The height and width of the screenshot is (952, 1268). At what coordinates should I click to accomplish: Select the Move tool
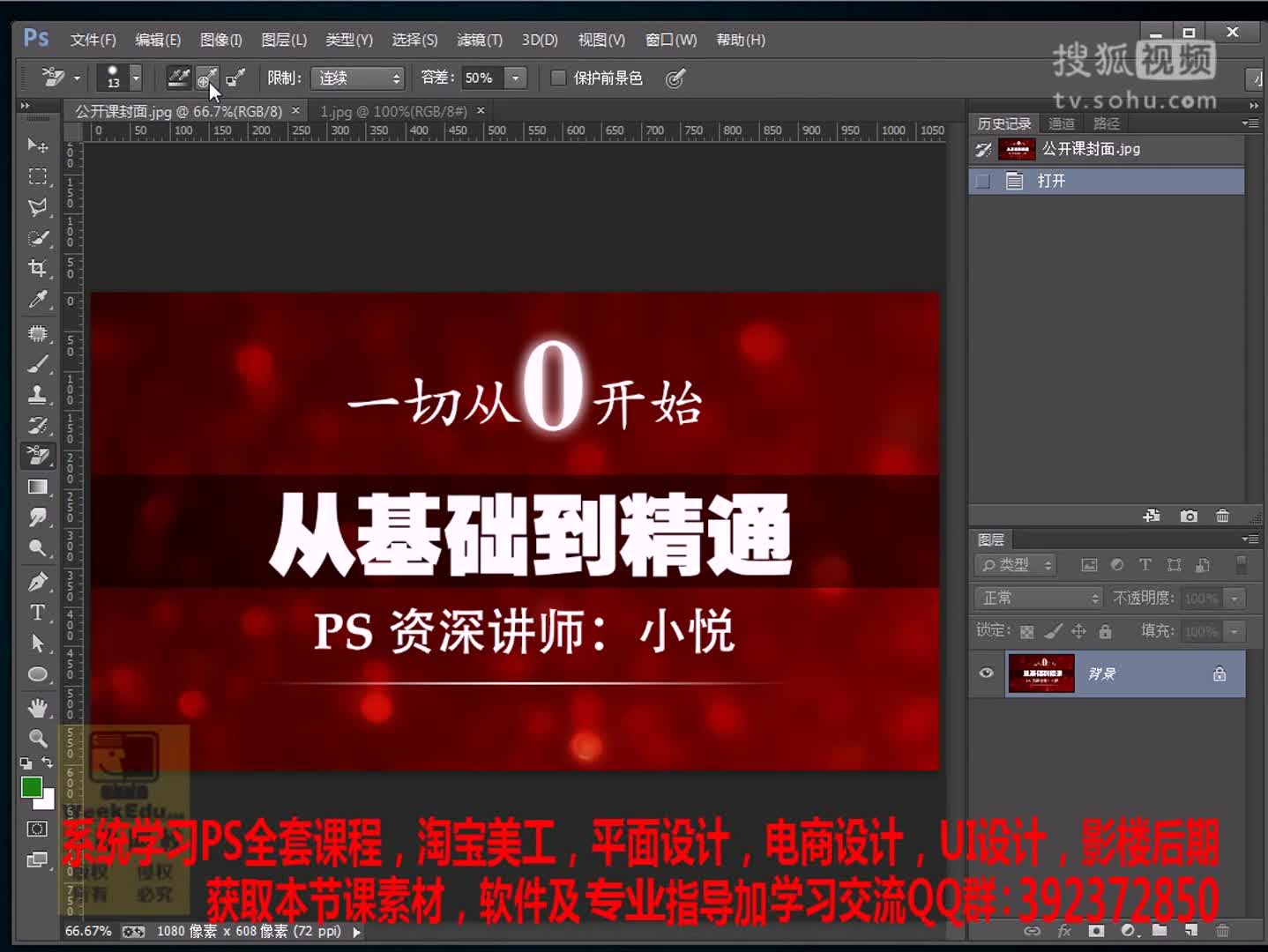click(37, 145)
